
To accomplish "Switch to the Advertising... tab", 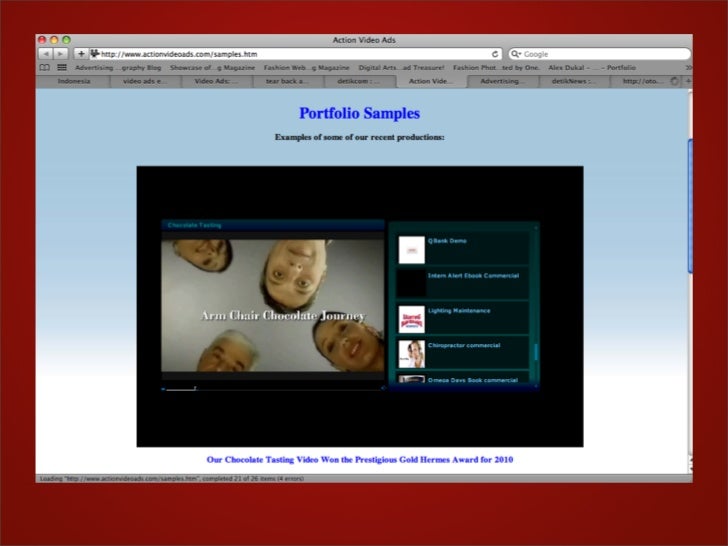I will pos(503,81).
